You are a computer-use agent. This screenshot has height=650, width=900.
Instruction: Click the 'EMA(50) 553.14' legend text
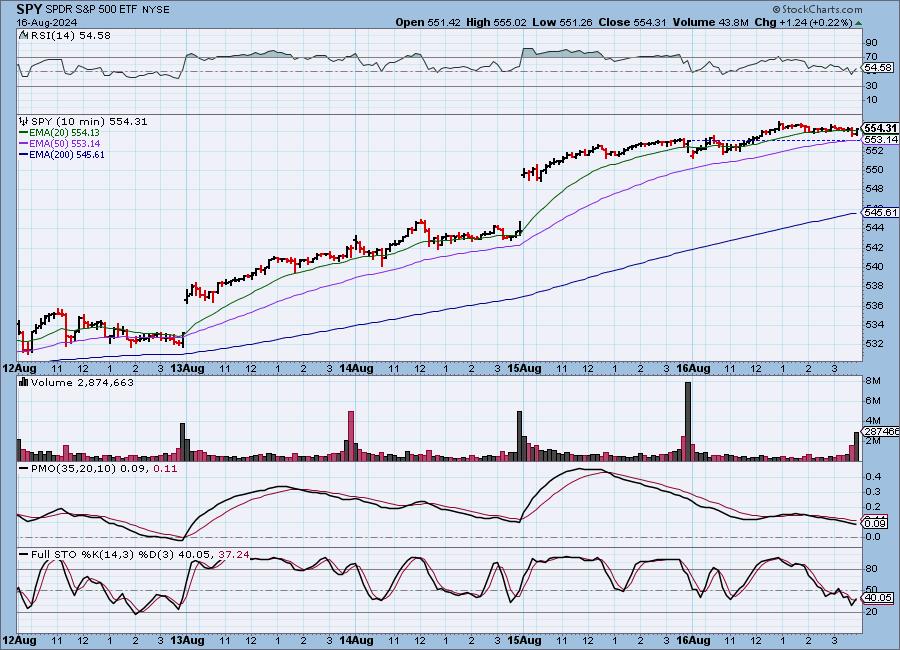coord(64,144)
